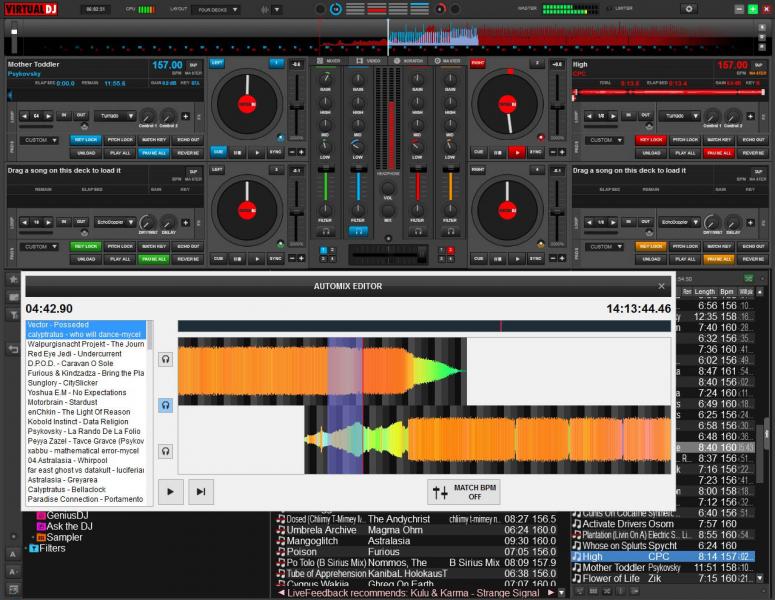Toggle Match BPM Off button

pos(464,492)
